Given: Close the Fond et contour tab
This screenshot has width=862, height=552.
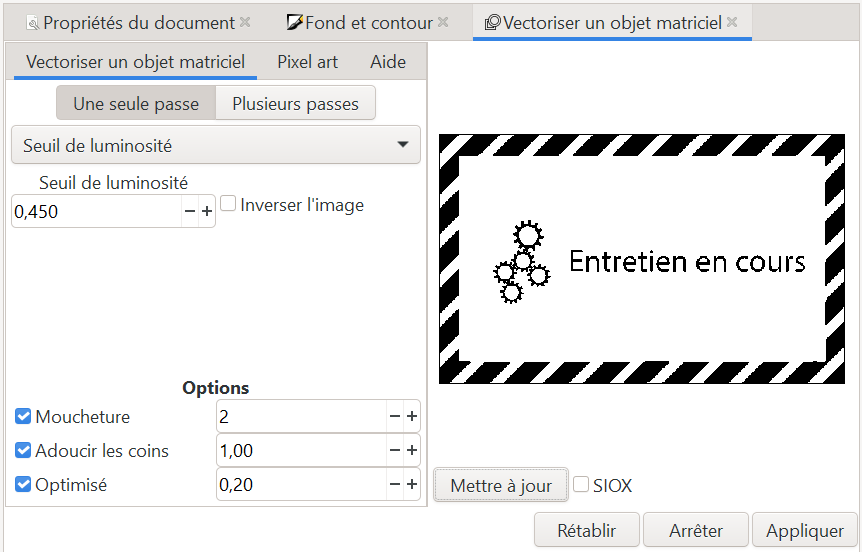Looking at the screenshot, I should point(444,22).
